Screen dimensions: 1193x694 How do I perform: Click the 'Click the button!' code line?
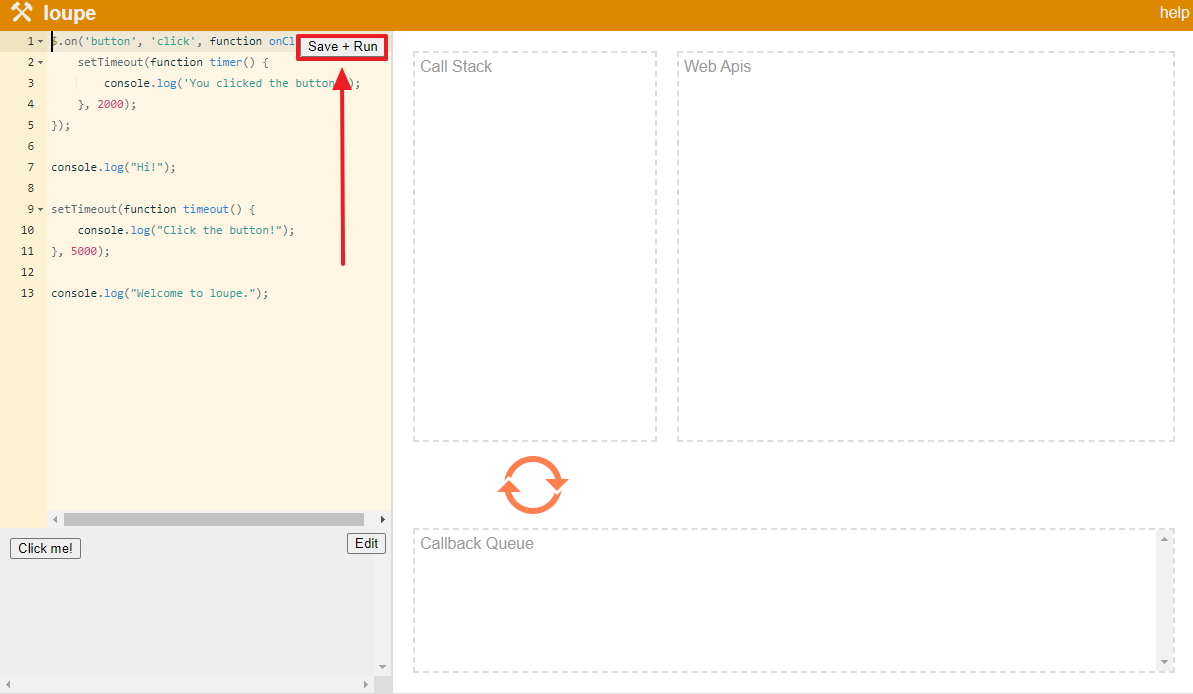[186, 230]
